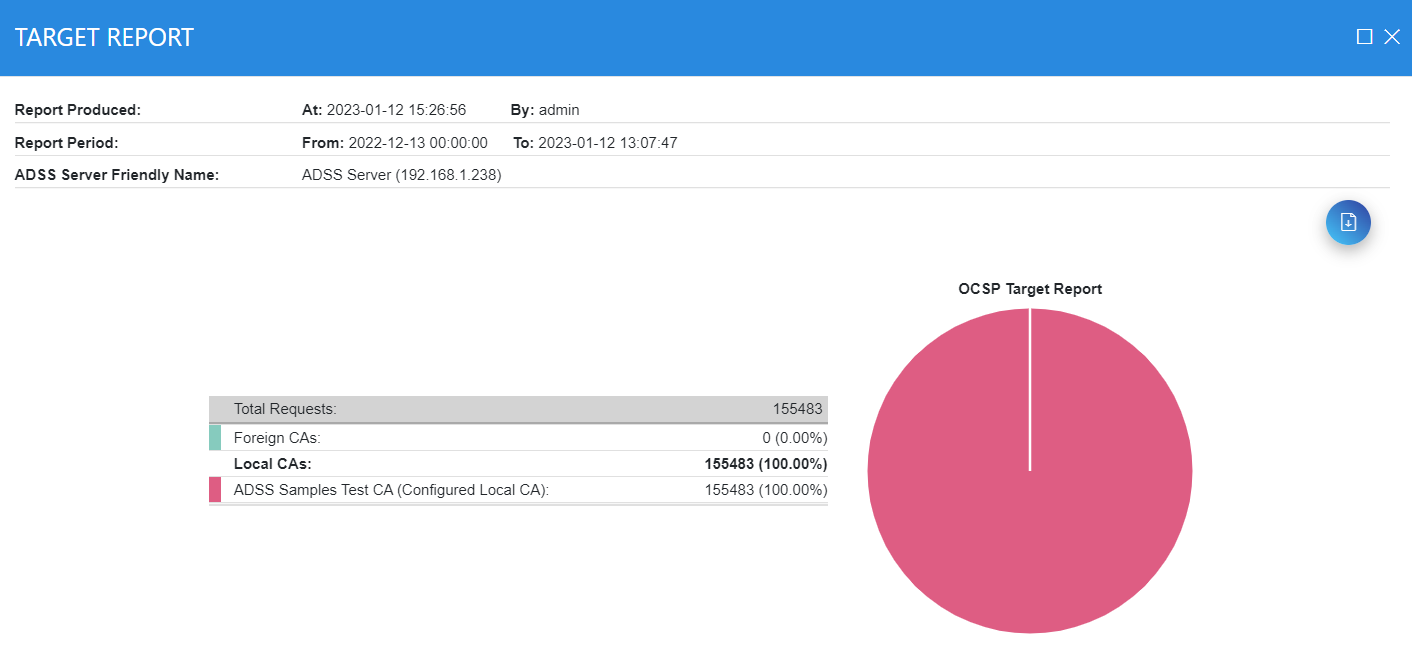Click the pink pie chart slice
Screen dimensions: 1412x670
click(1030, 520)
